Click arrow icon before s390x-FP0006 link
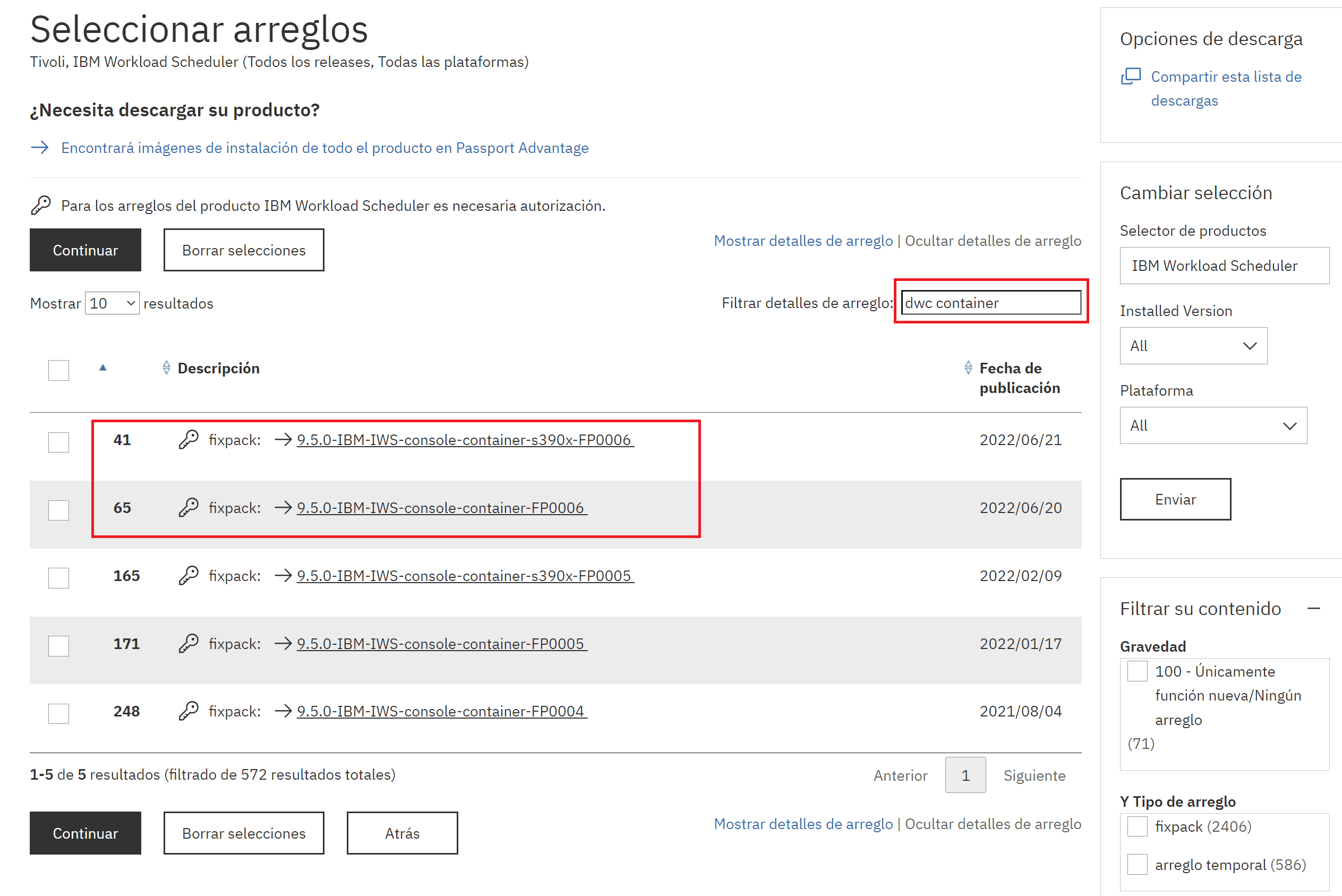1342x896 pixels. (x=284, y=439)
